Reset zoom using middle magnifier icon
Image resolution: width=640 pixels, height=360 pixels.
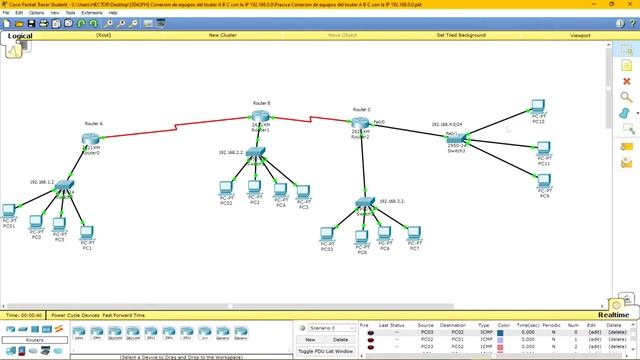[121, 24]
